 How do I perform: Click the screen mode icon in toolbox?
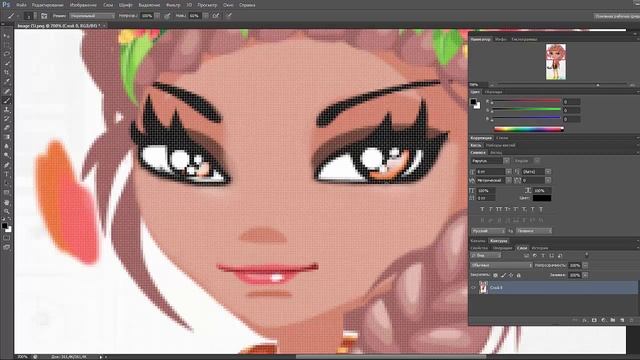click(7, 247)
